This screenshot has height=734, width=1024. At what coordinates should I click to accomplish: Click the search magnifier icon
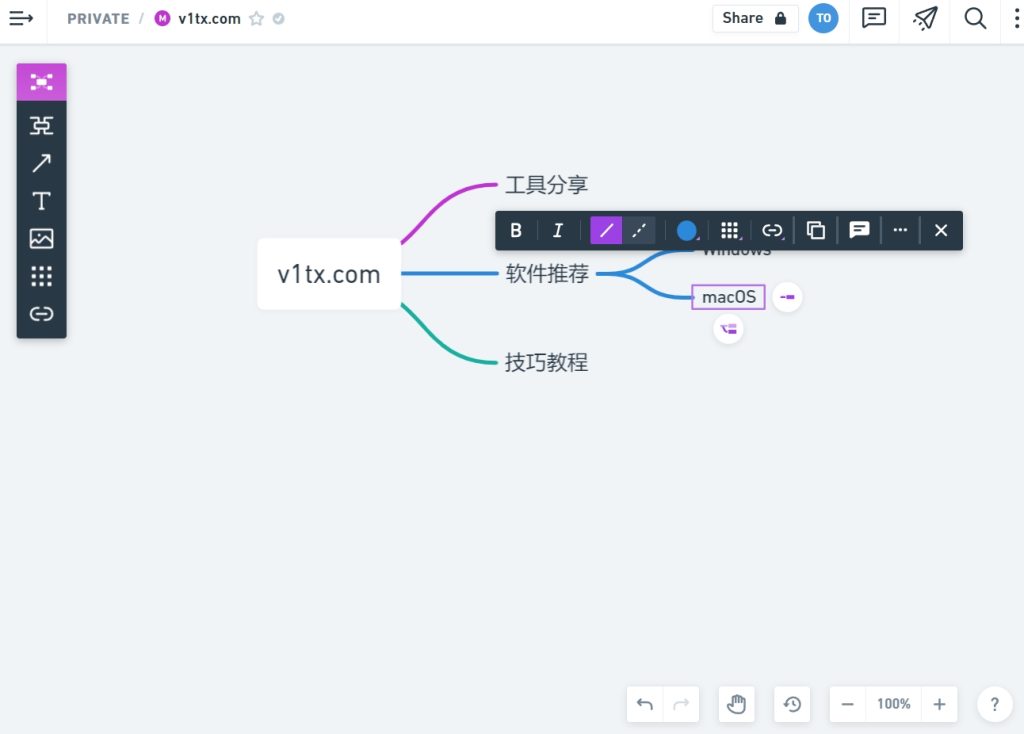[975, 18]
